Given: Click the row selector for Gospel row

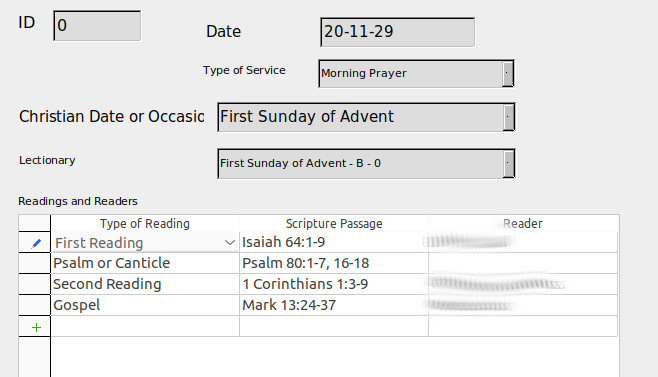Looking at the screenshot, I should (x=34, y=305).
